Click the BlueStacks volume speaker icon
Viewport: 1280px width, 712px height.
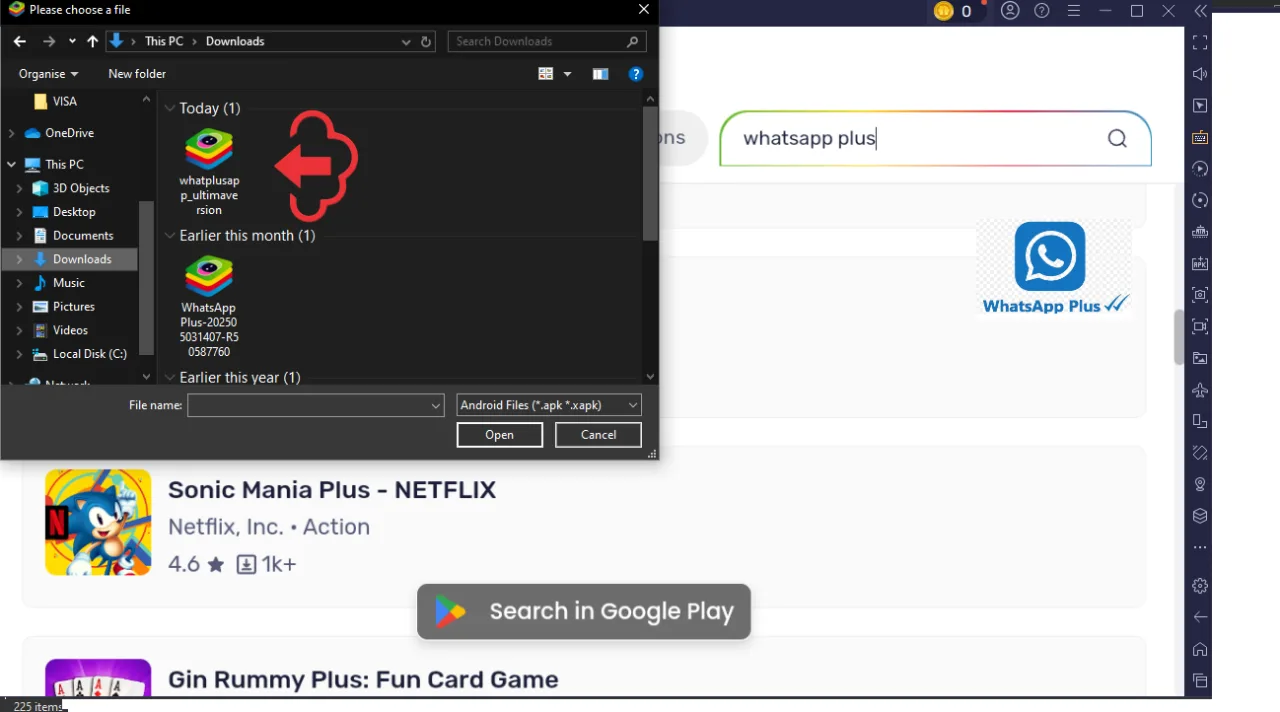[1200, 74]
